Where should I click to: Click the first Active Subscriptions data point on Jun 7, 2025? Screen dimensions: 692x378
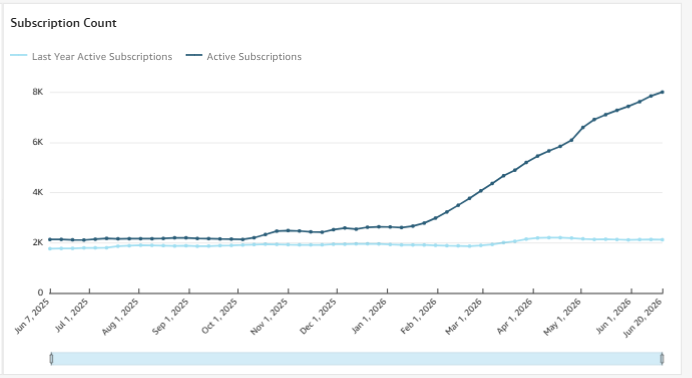click(x=50, y=240)
